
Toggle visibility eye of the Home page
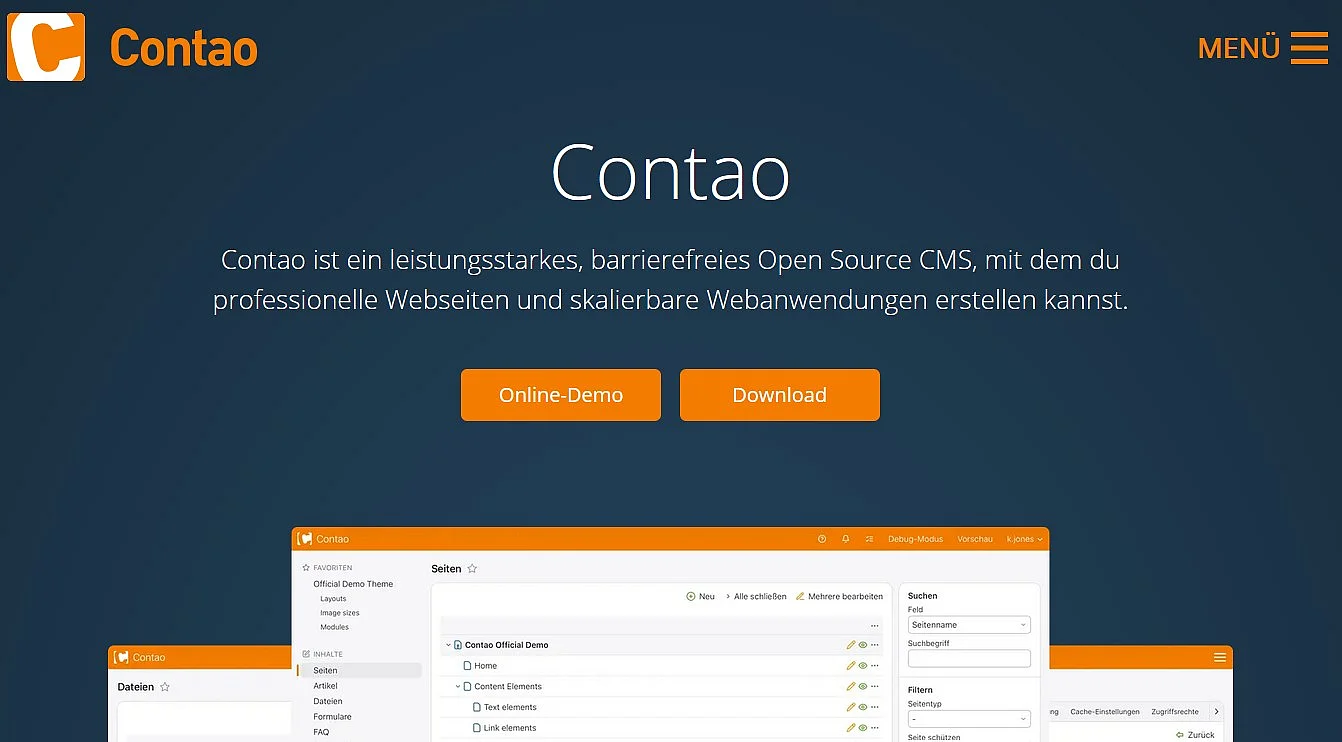[x=863, y=666]
